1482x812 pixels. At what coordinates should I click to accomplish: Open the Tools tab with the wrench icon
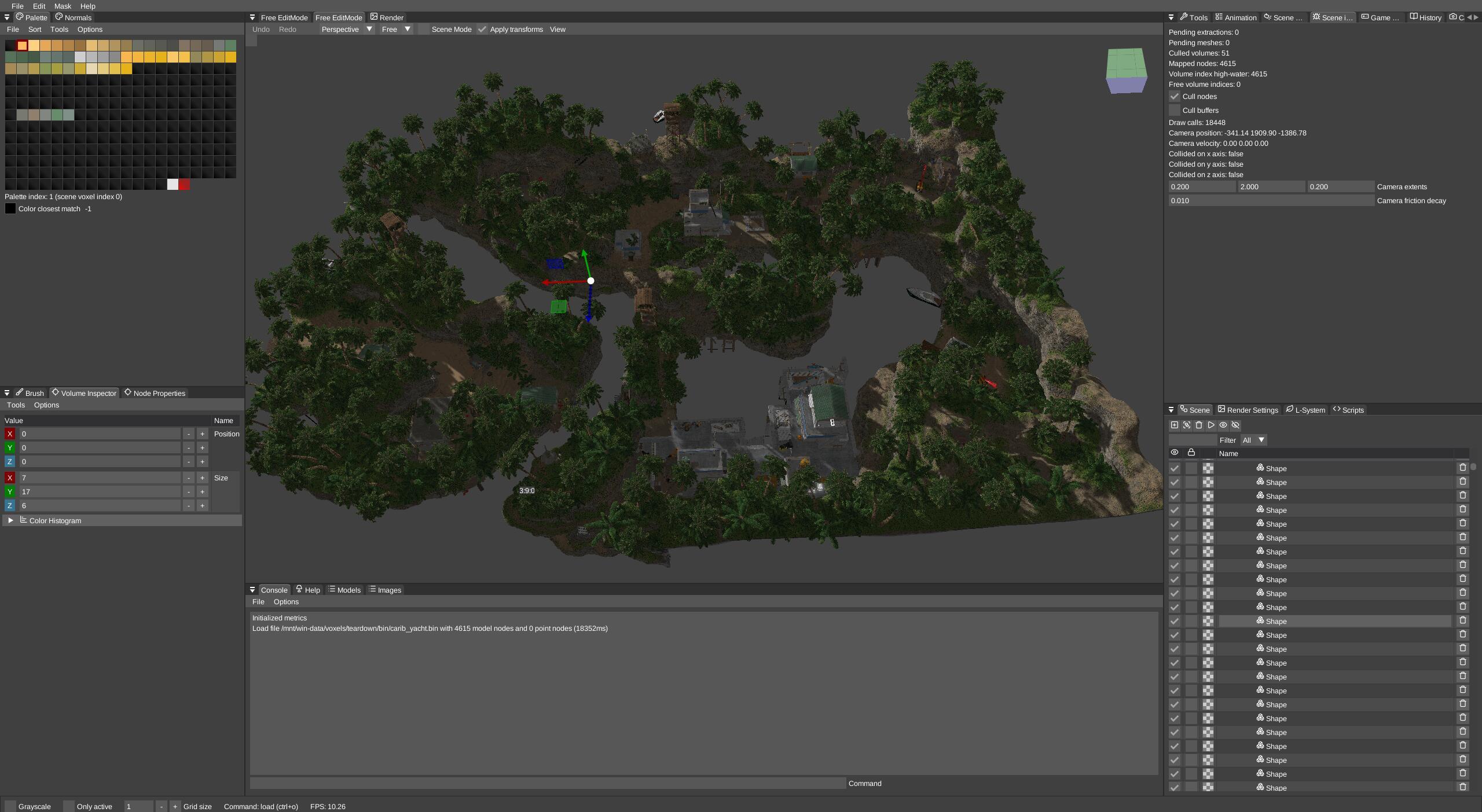[x=1194, y=17]
